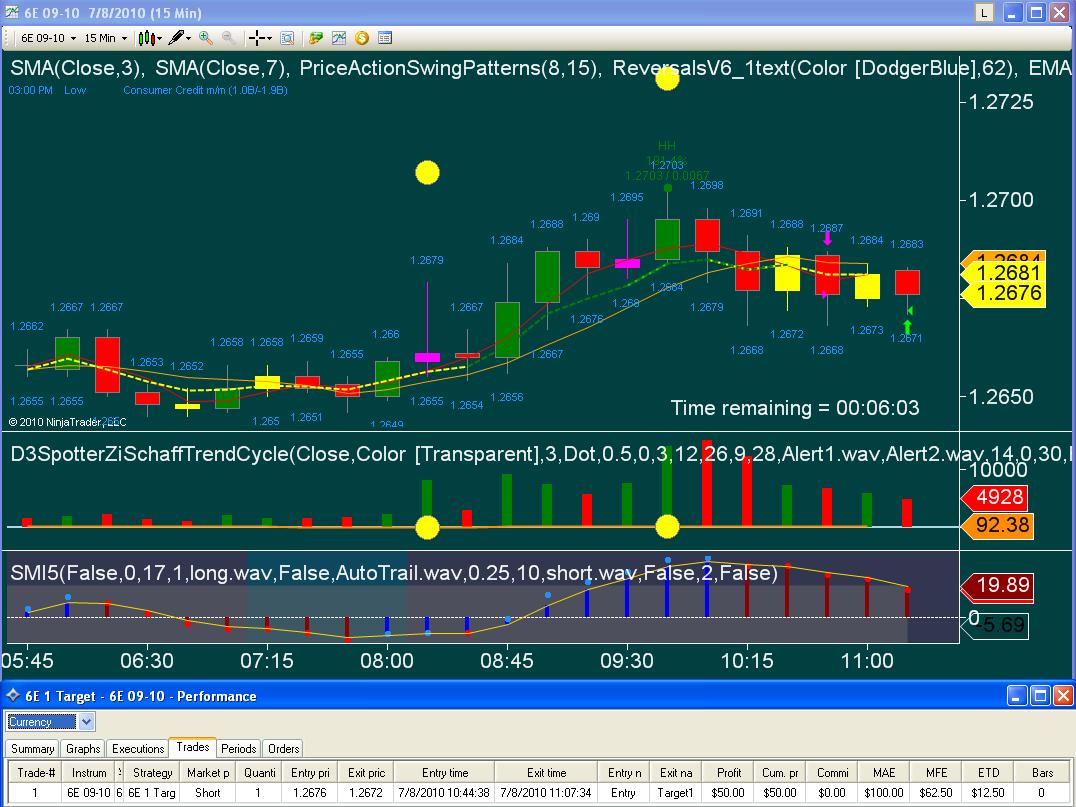1076x807 pixels.
Task: Sort by Bars column header
Action: click(1042, 773)
